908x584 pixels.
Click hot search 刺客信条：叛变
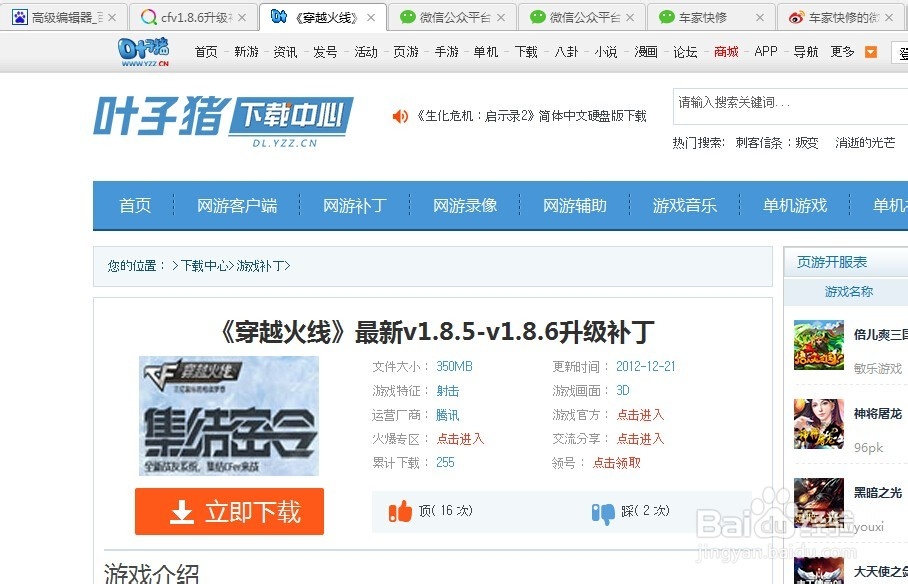click(777, 143)
